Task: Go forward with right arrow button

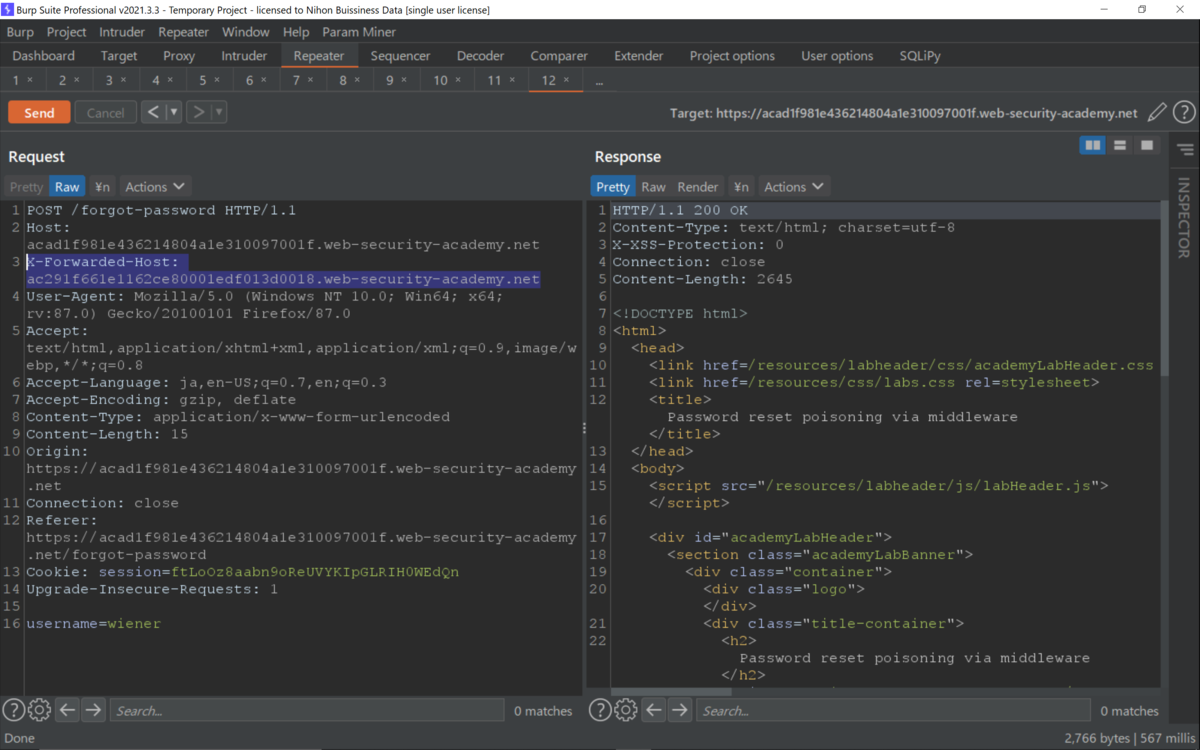Action: (x=198, y=112)
